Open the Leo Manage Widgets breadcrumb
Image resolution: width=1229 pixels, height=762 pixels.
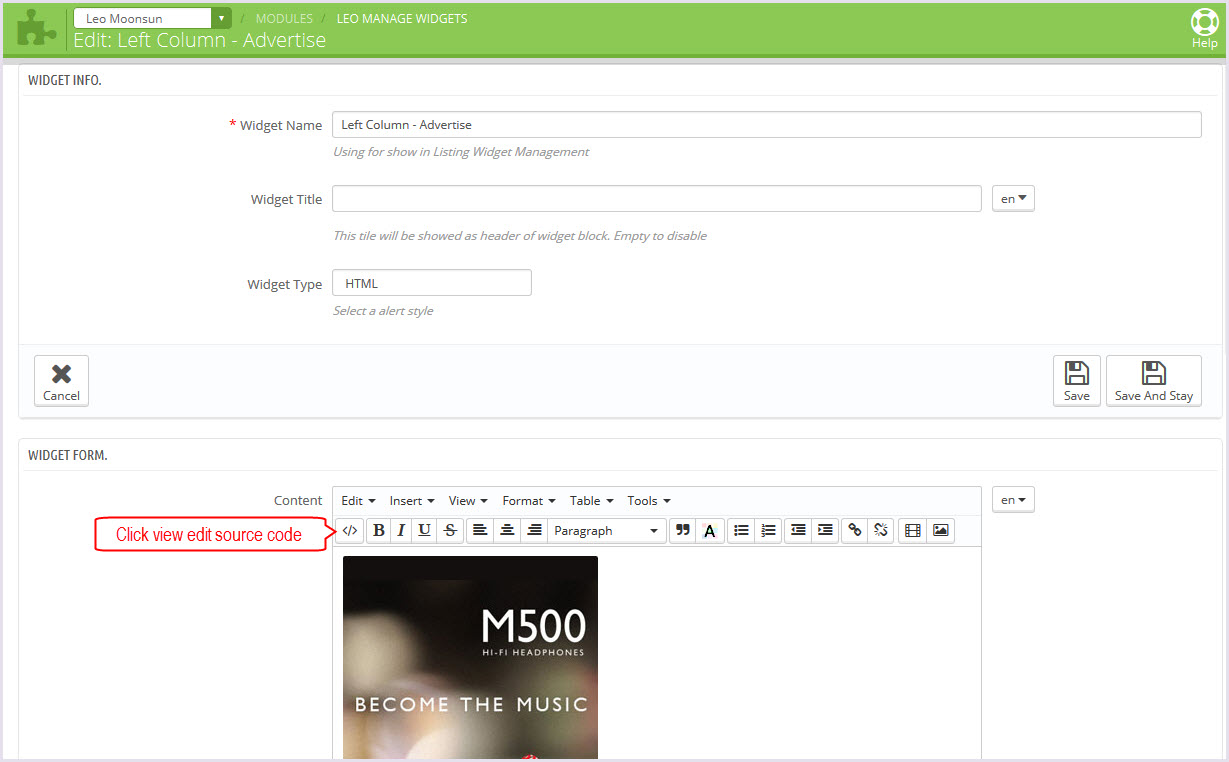point(402,19)
